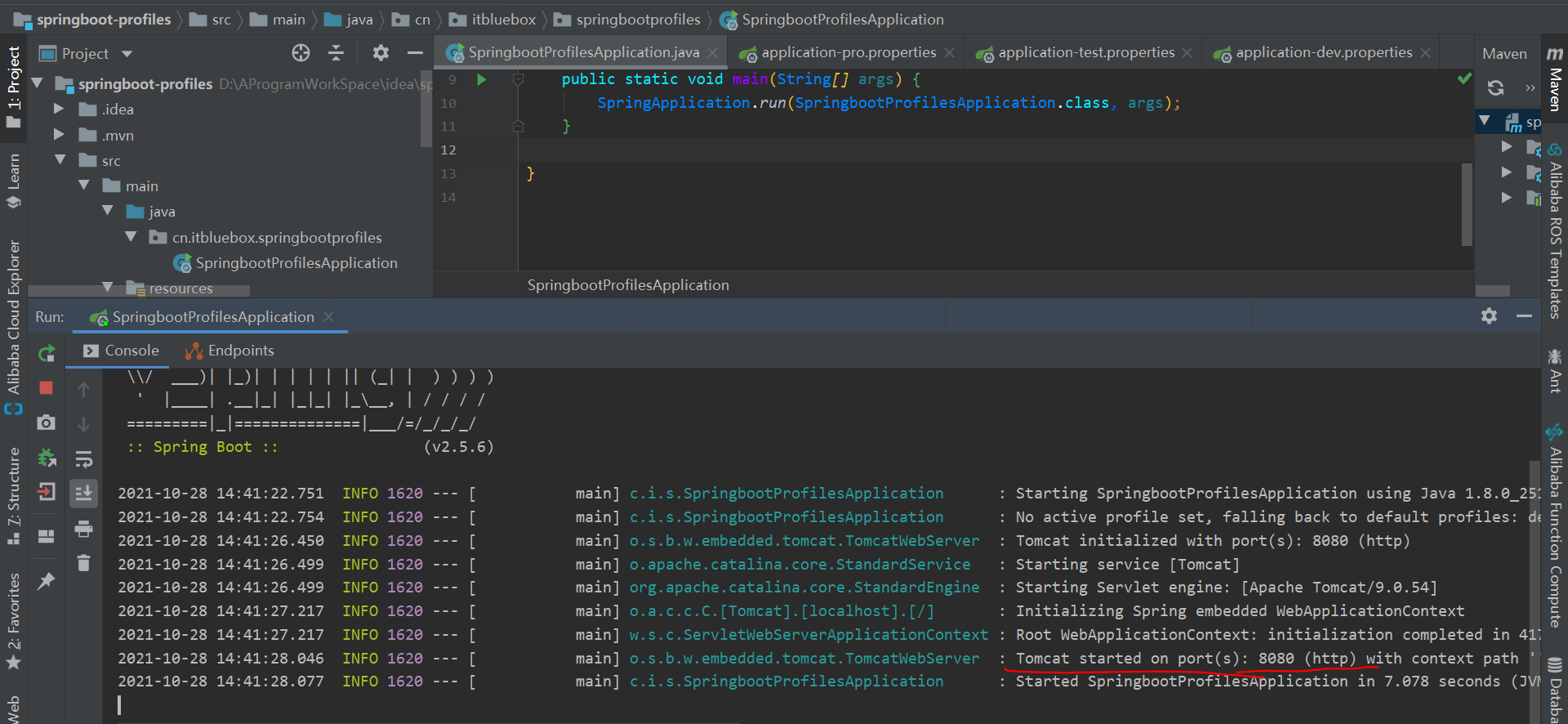Open Project panel settings gear

[x=381, y=53]
